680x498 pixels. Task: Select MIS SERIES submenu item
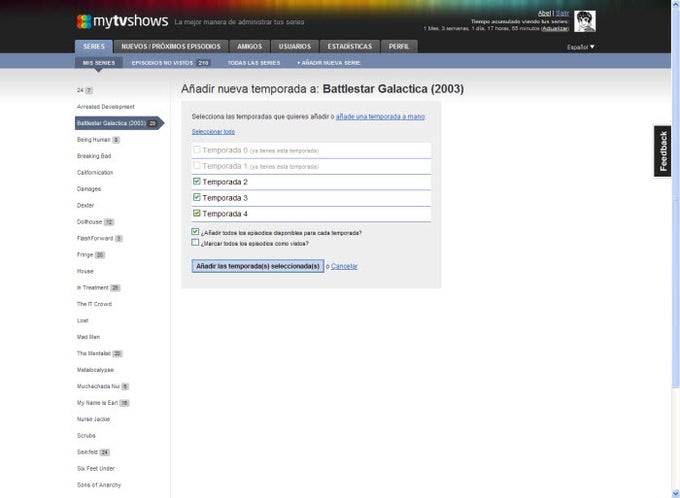pyautogui.click(x=99, y=63)
